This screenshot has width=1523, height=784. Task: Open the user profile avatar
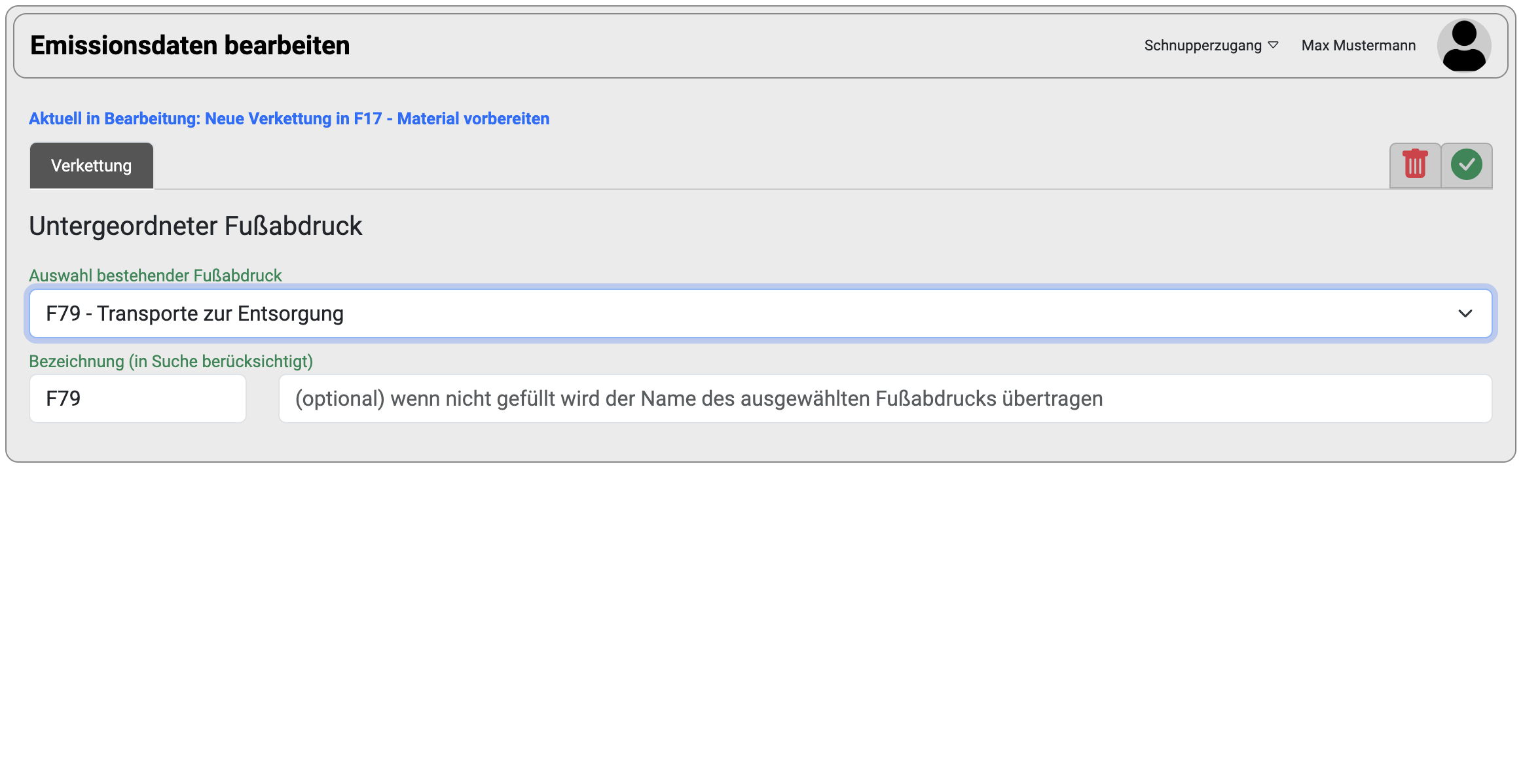(x=1464, y=45)
